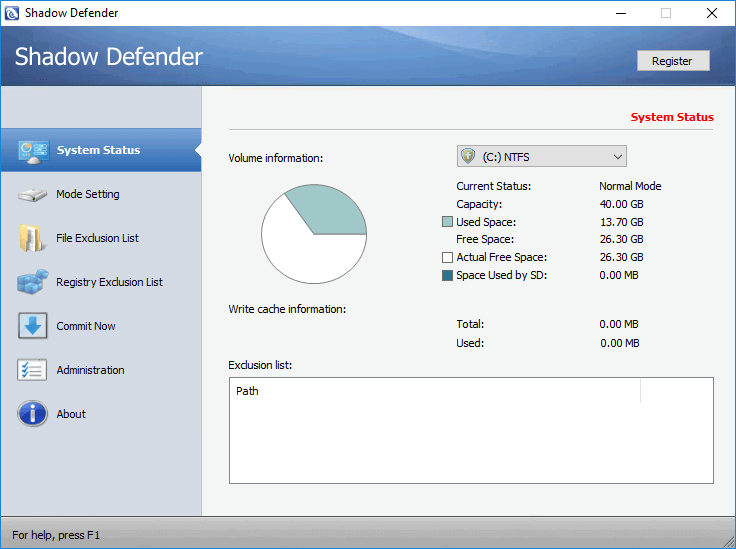Open the Mode Setting page
This screenshot has height=549, width=736.
pos(88,194)
